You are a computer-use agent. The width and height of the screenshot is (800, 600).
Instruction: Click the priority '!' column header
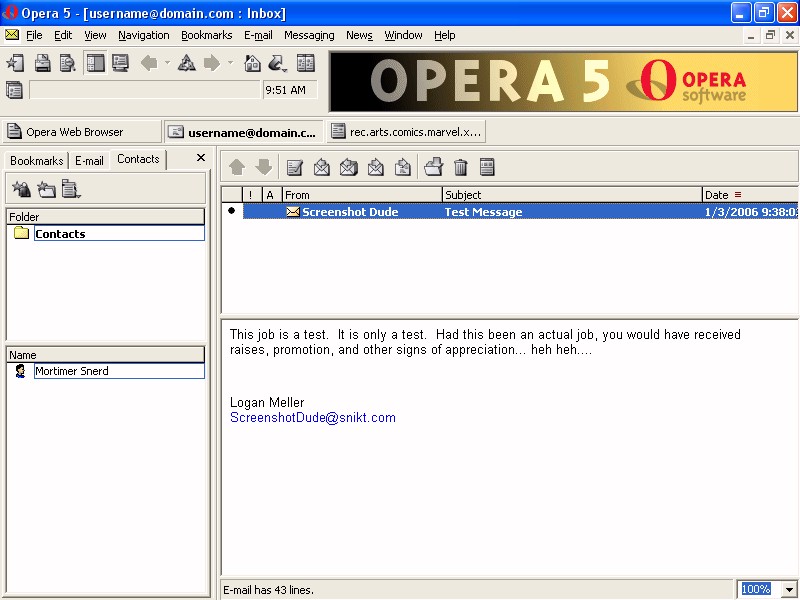[x=252, y=195]
